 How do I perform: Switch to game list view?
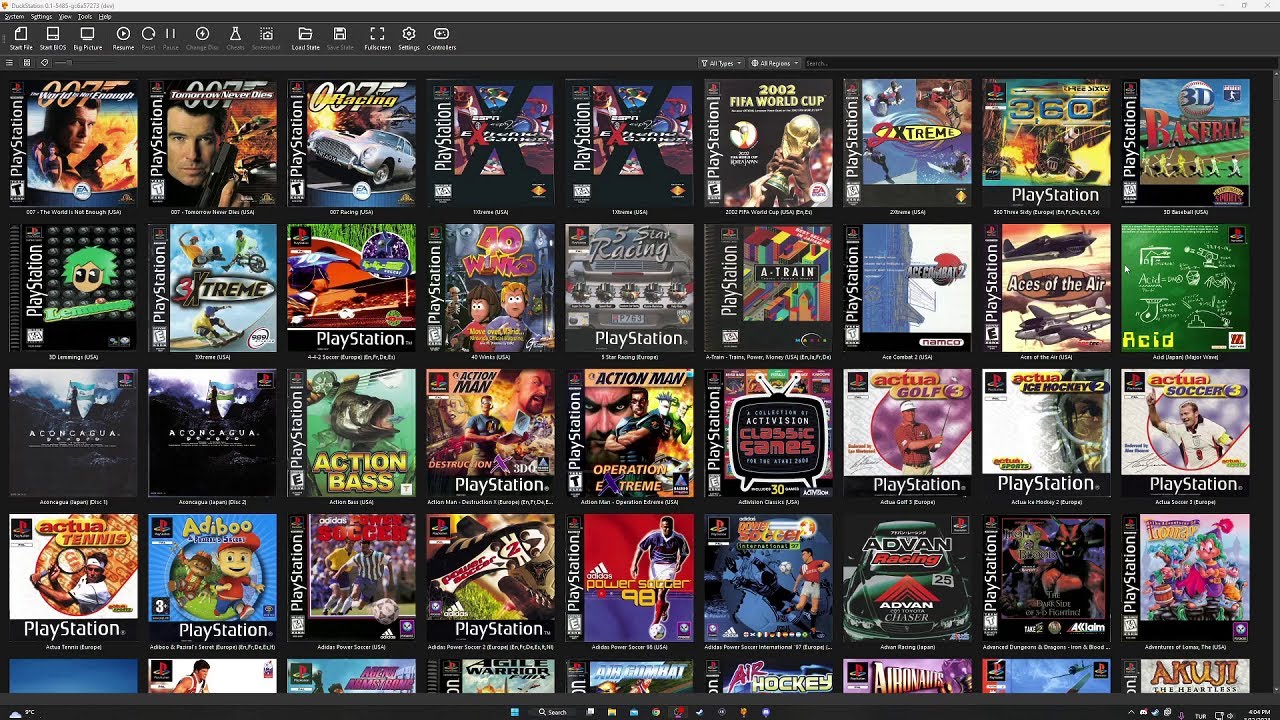[9, 63]
